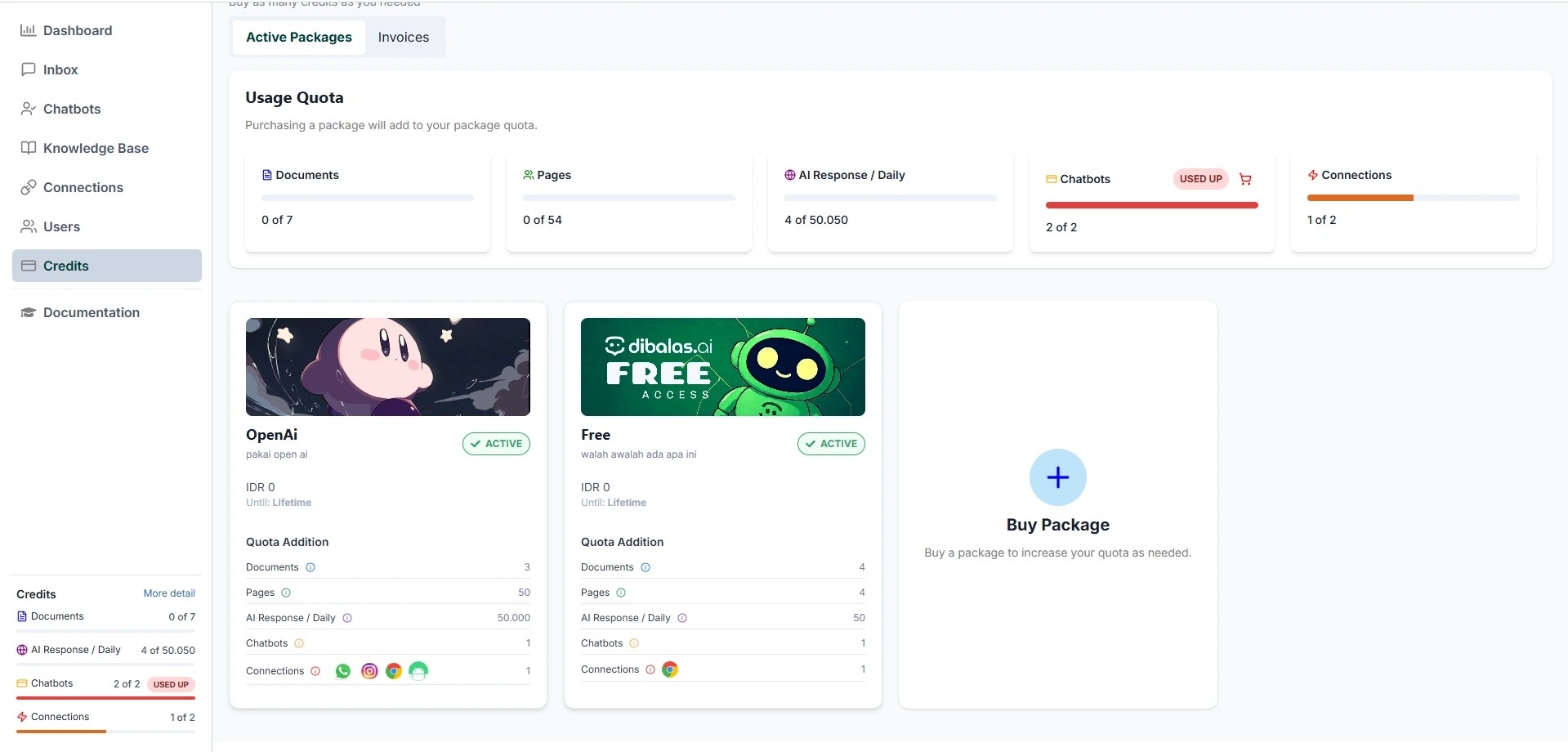The height and width of the screenshot is (752, 1568).
Task: Switch to the Invoices tab
Action: (x=403, y=38)
